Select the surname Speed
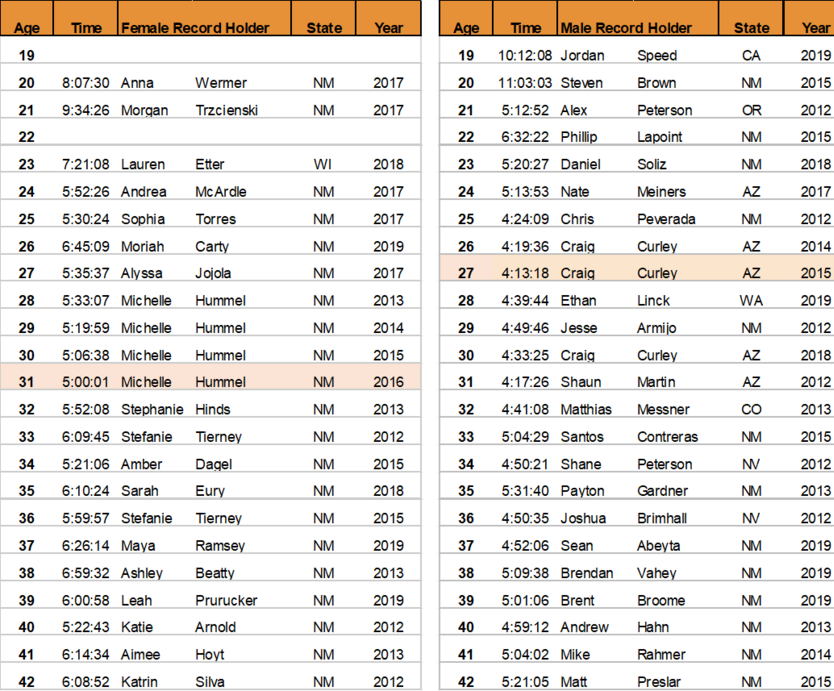Viewport: 834px width, 691px height. click(657, 56)
